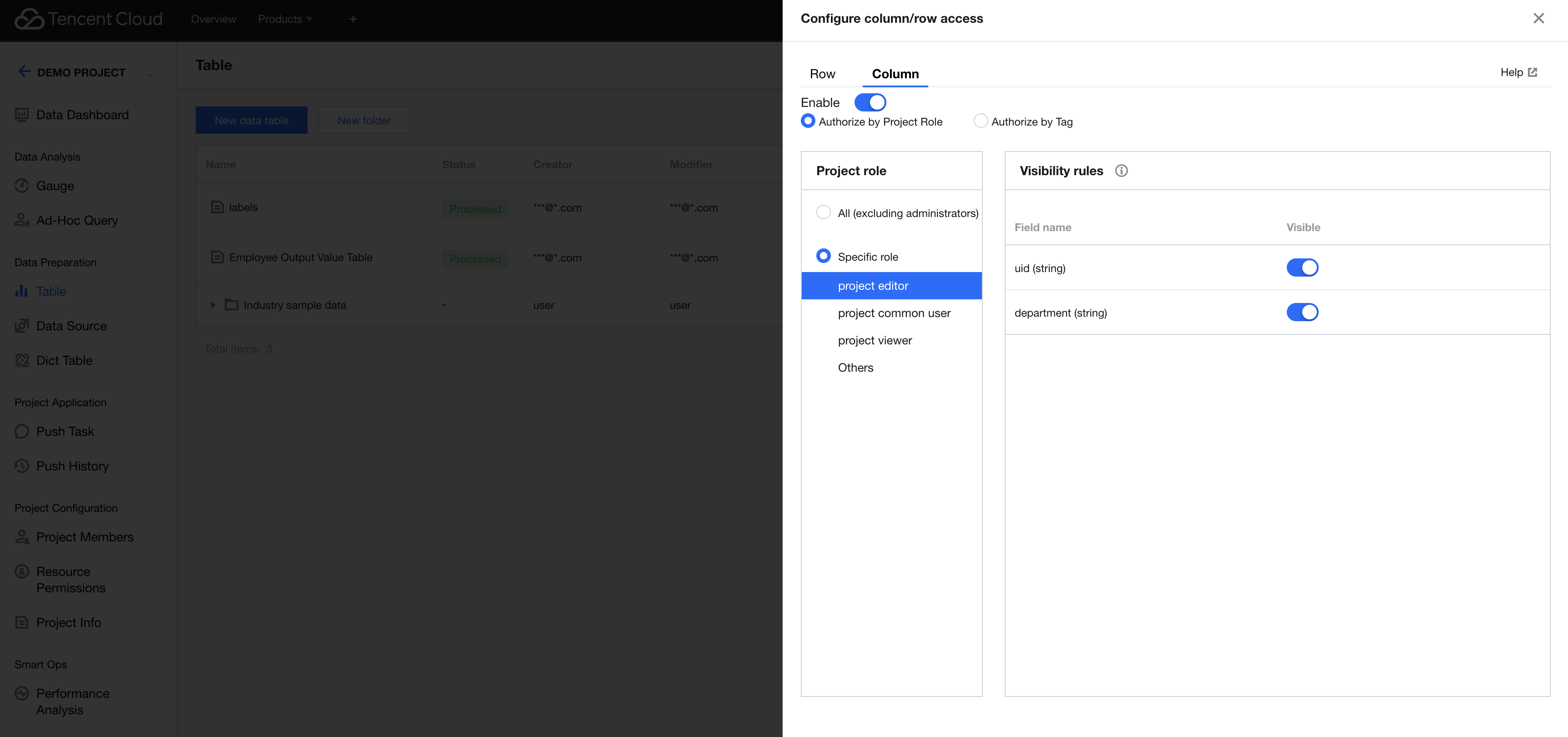Expand the Industry sample data folder
The width and height of the screenshot is (1568, 737).
point(213,305)
